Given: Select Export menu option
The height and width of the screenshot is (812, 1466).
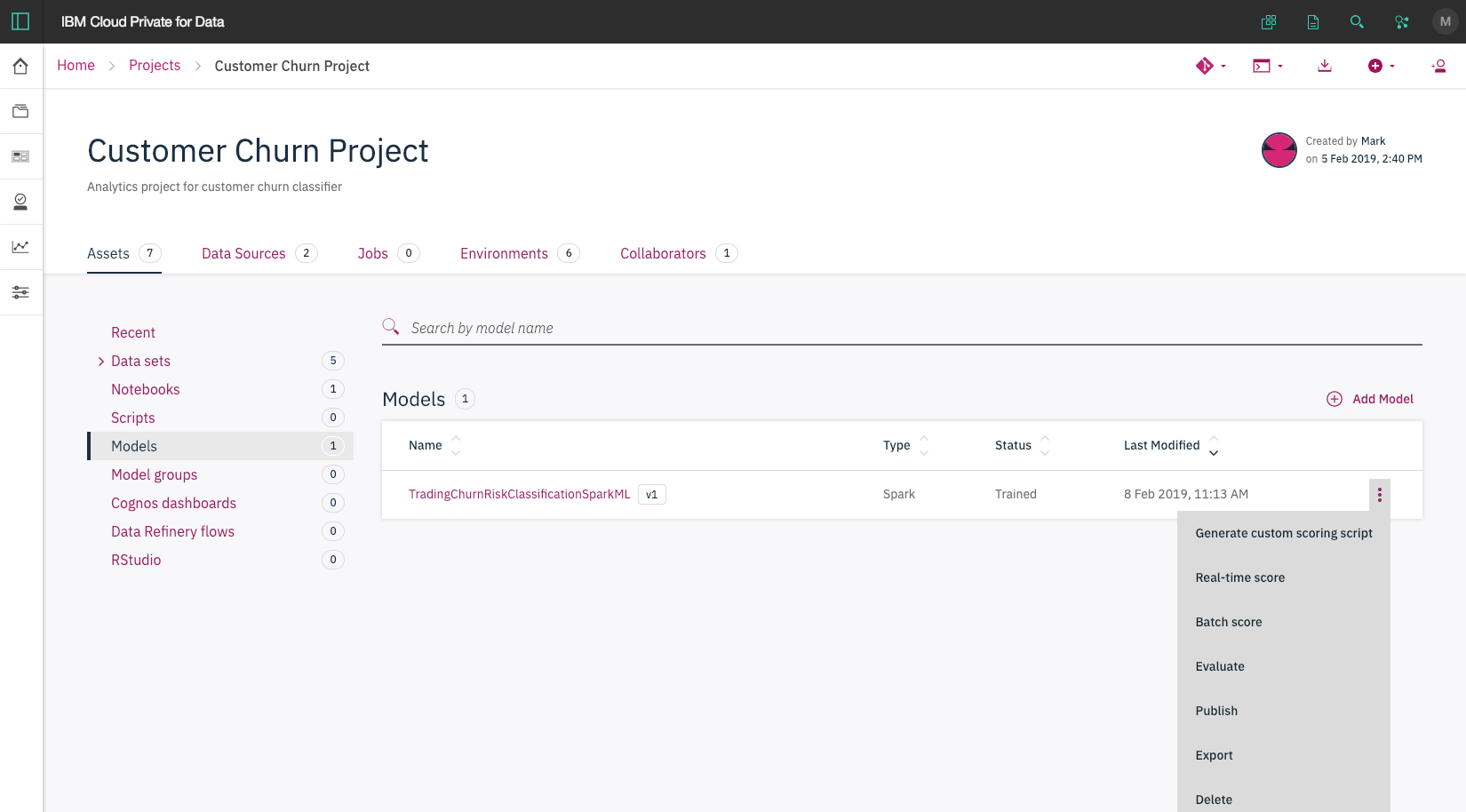Looking at the screenshot, I should coord(1284,755).
